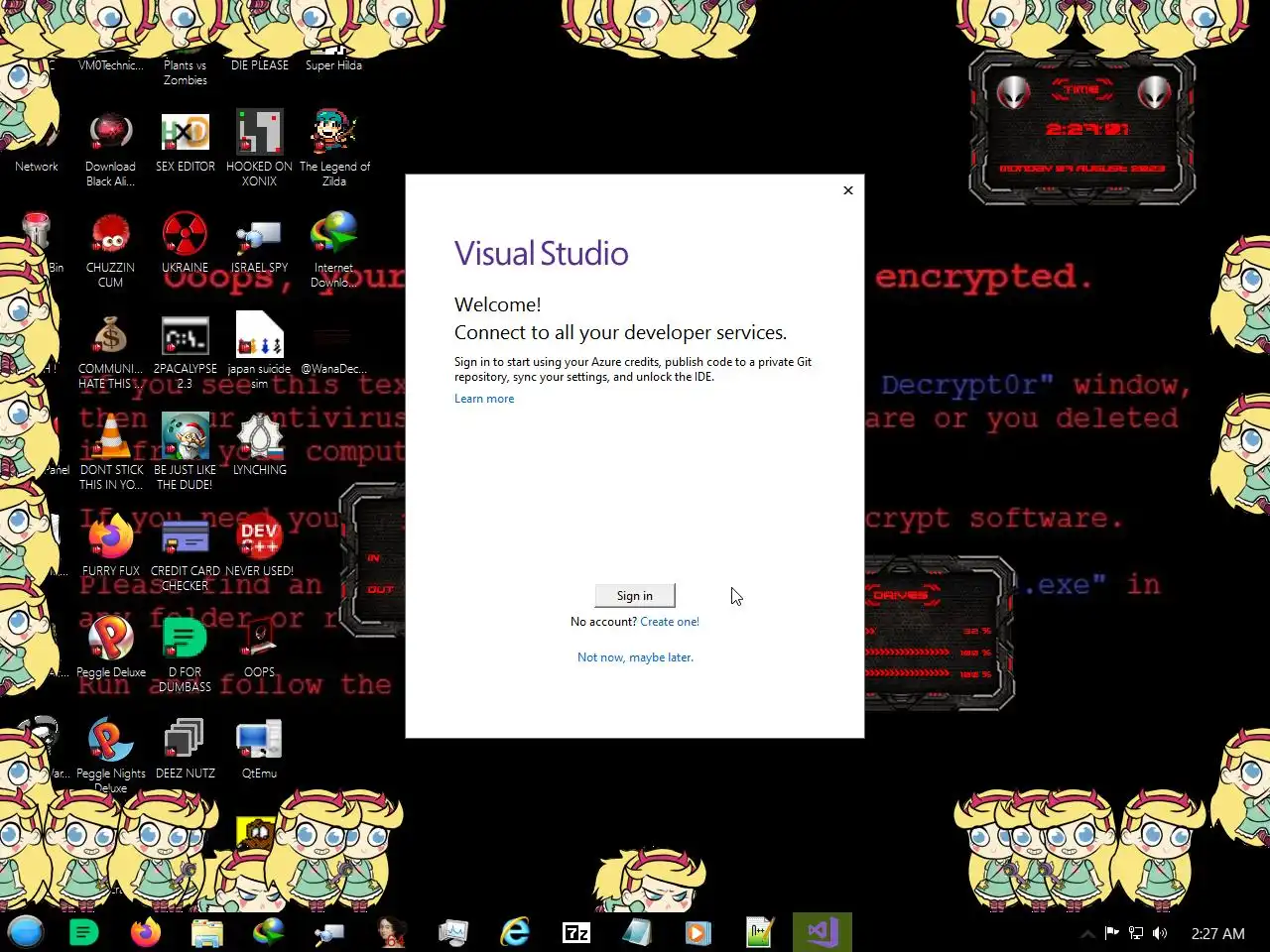Image resolution: width=1270 pixels, height=952 pixels.
Task: Select the DEEZ NUTZ desktop shortcut
Action: (x=186, y=748)
